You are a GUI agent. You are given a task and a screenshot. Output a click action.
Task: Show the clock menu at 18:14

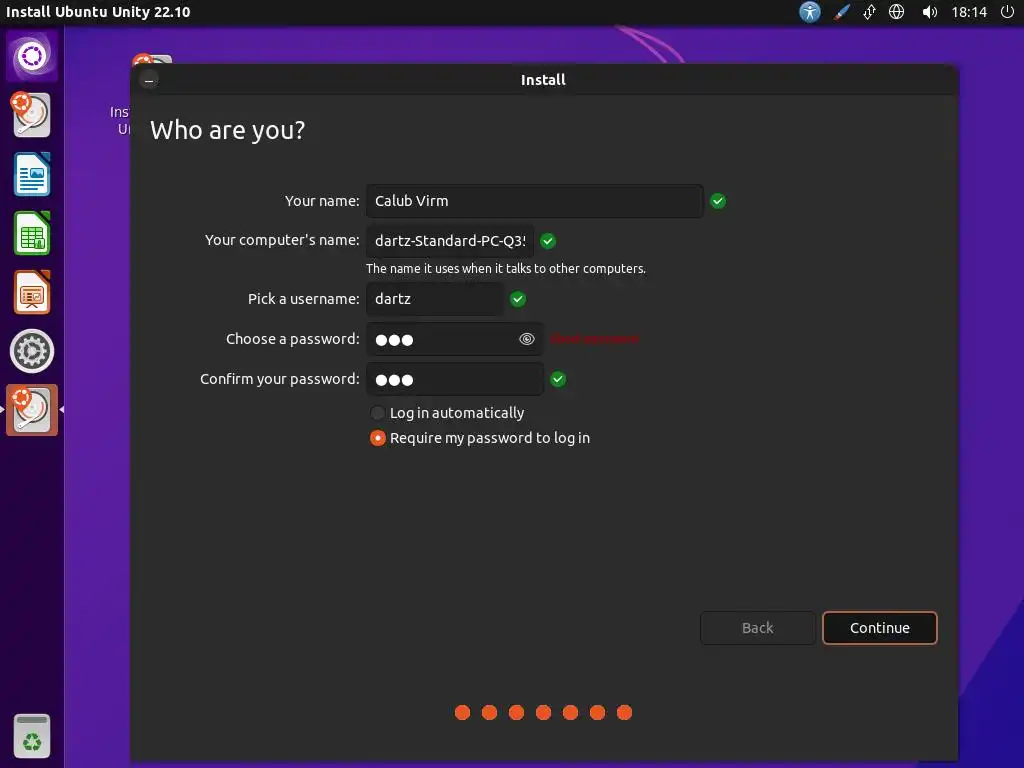[969, 12]
